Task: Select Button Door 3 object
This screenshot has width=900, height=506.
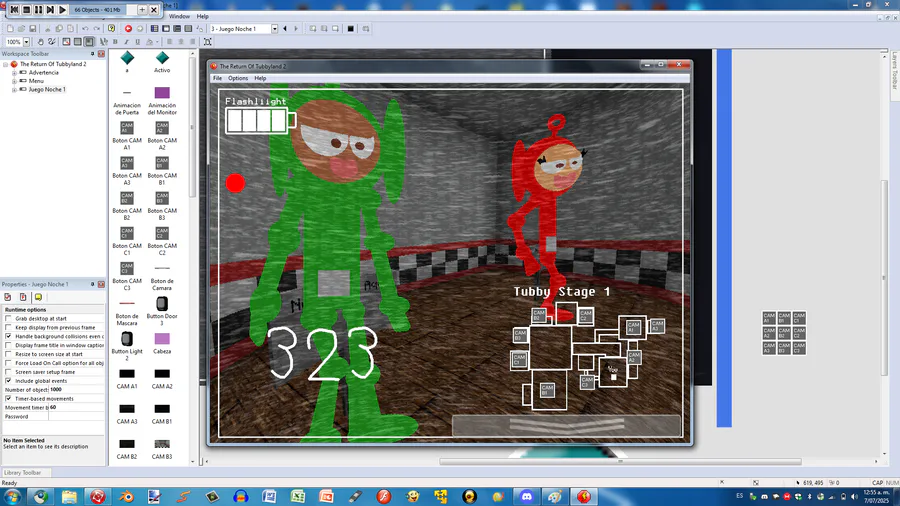Action: (x=162, y=311)
